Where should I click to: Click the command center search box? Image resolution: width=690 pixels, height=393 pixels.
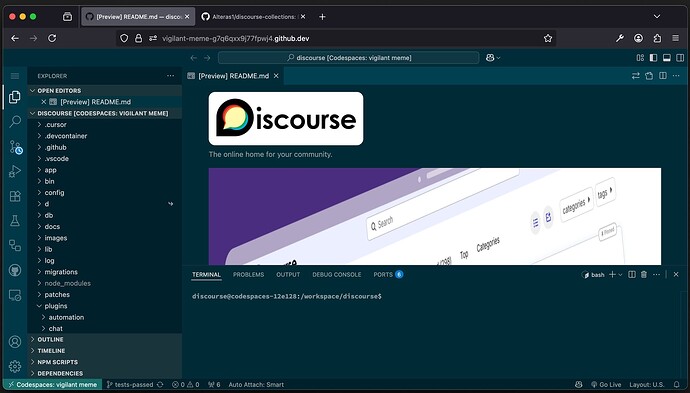pyautogui.click(x=349, y=58)
